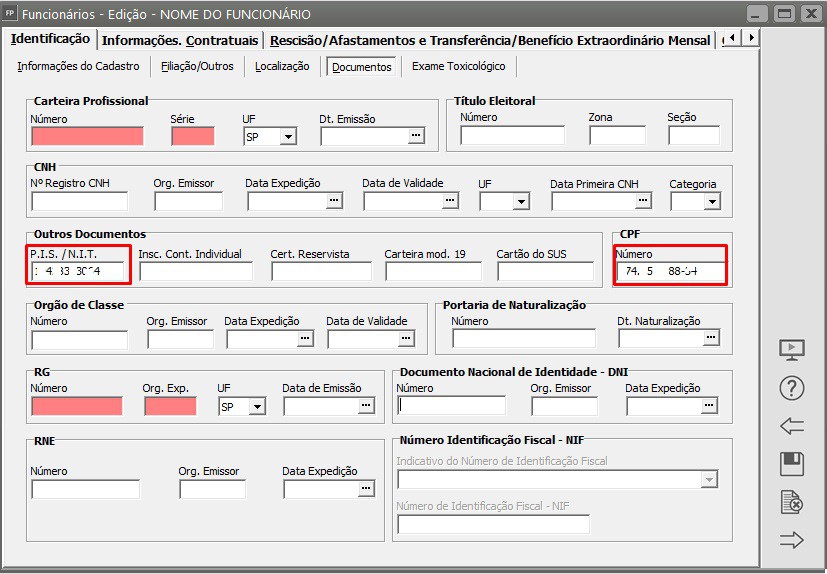827x574 pixels.
Task: Open help with the question mark icon
Action: click(792, 388)
